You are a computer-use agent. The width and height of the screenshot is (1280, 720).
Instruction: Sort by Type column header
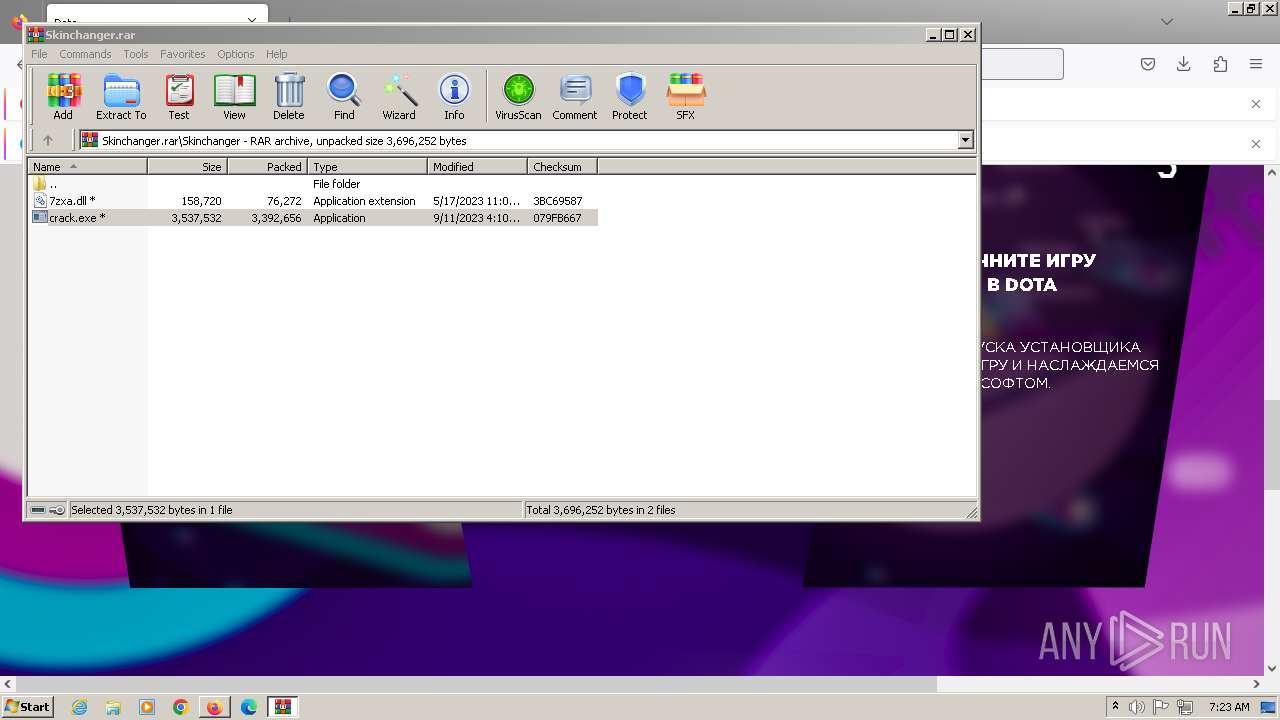tap(368, 167)
